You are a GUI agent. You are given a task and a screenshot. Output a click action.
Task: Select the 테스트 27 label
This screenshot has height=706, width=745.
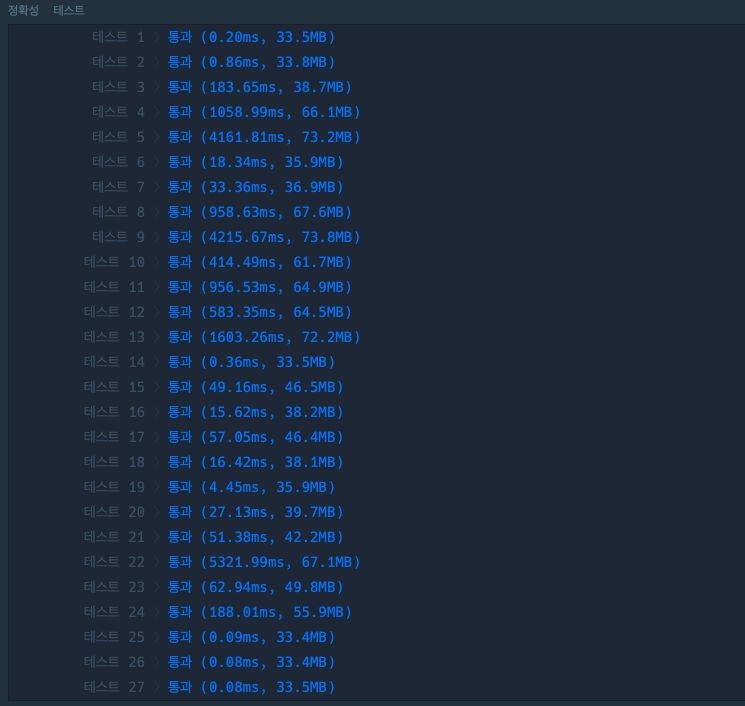[114, 687]
